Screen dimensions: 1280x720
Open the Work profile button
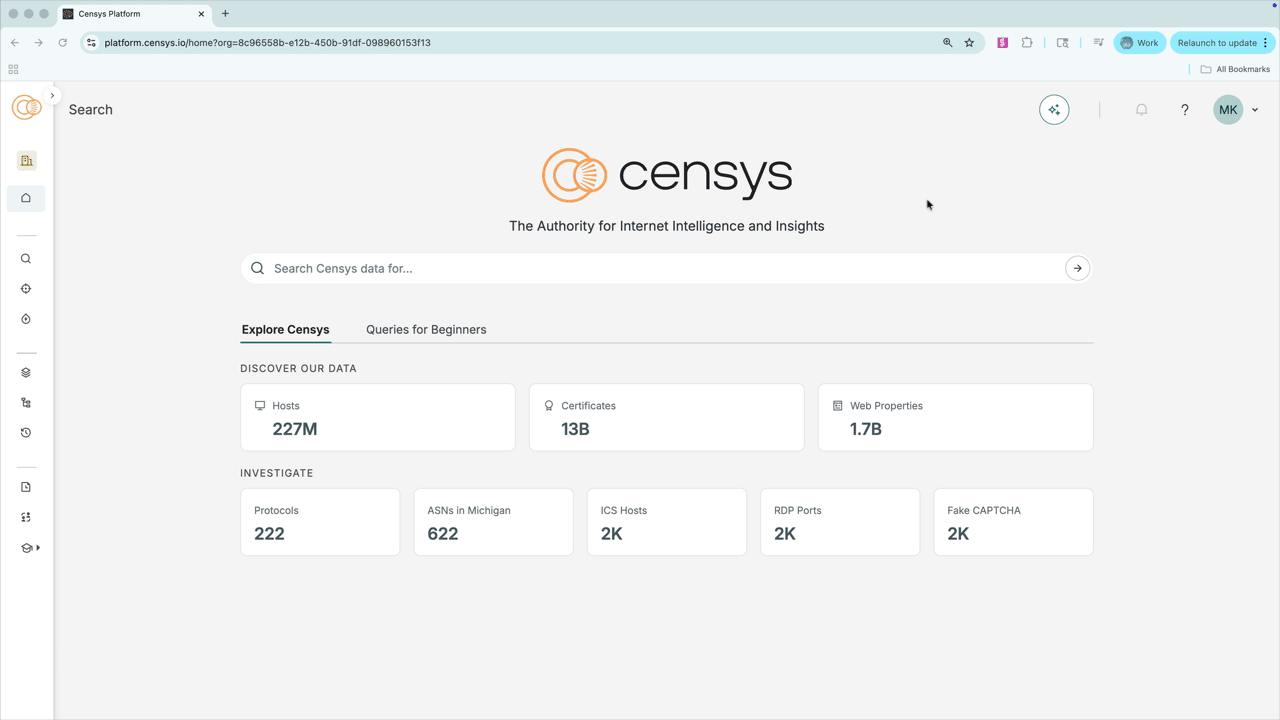[1139, 43]
